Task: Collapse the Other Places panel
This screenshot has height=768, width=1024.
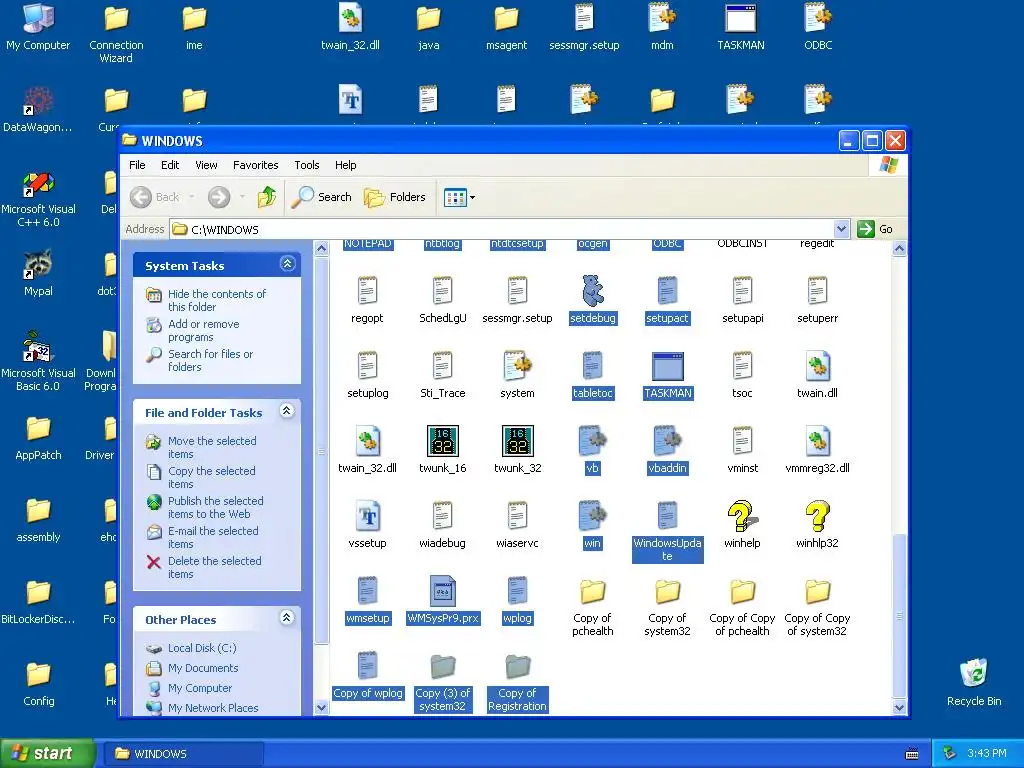Action: tap(286, 618)
